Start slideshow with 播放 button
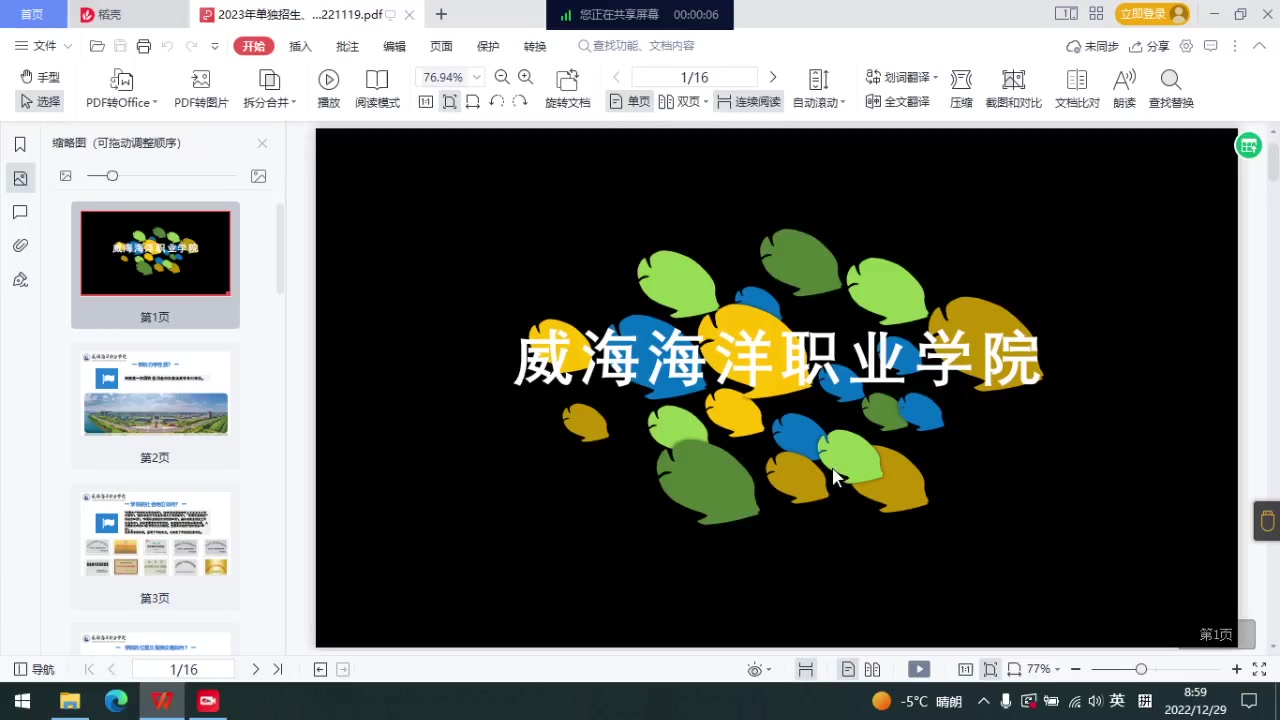 [328, 89]
